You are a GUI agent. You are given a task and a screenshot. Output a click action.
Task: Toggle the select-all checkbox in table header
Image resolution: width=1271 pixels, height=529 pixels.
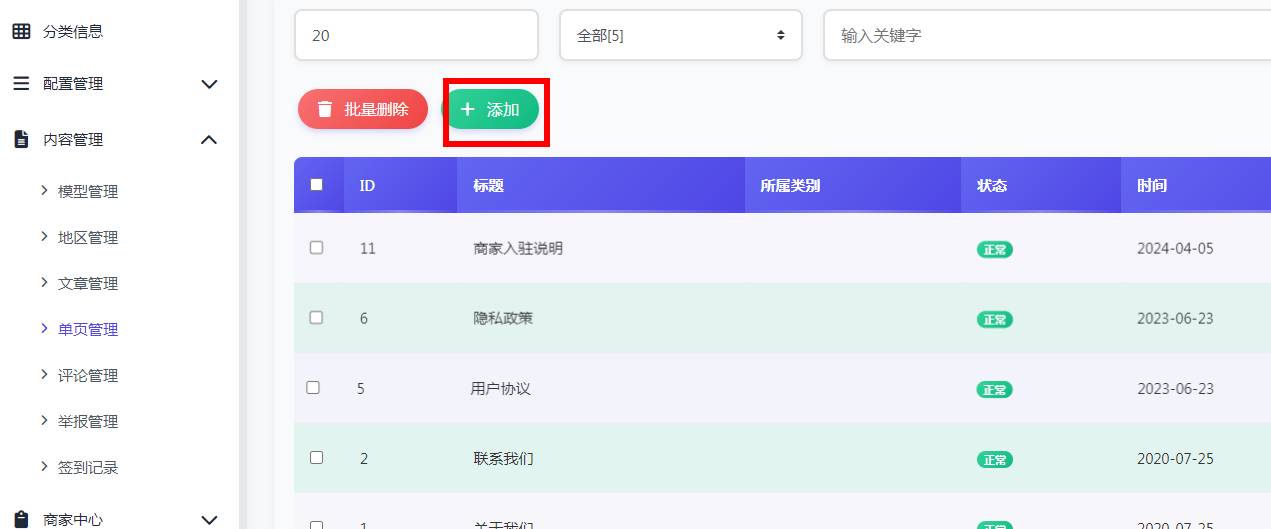(x=317, y=184)
